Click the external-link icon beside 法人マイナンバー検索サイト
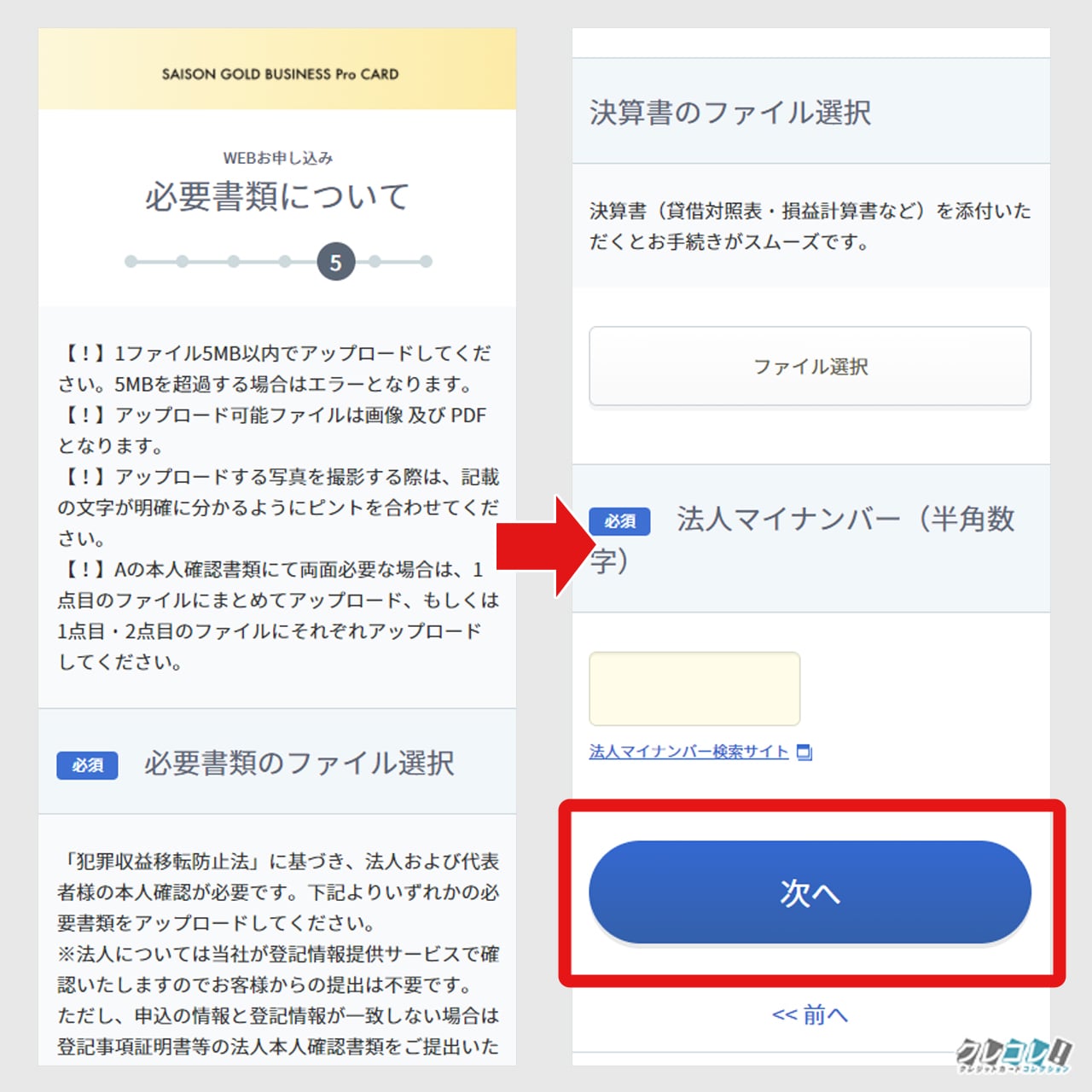The image size is (1092, 1092). point(804,752)
